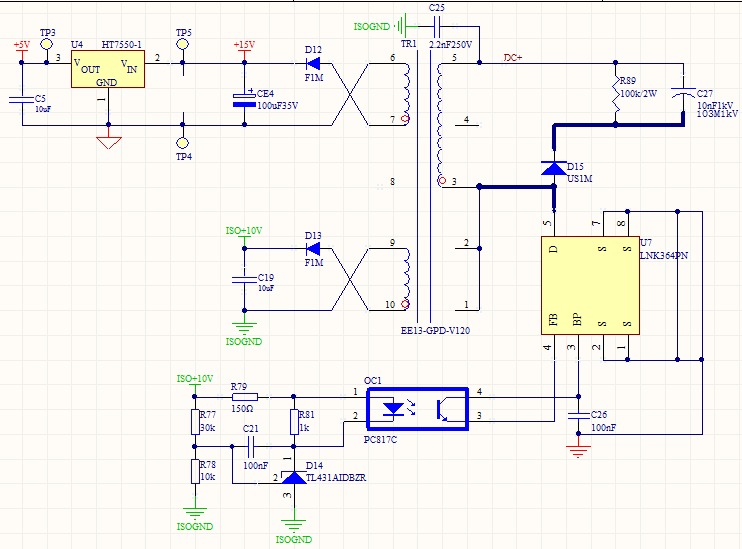Viewport: 742px width, 549px height.
Task: Click the red earth ground symbol under C26
Action: [578, 451]
